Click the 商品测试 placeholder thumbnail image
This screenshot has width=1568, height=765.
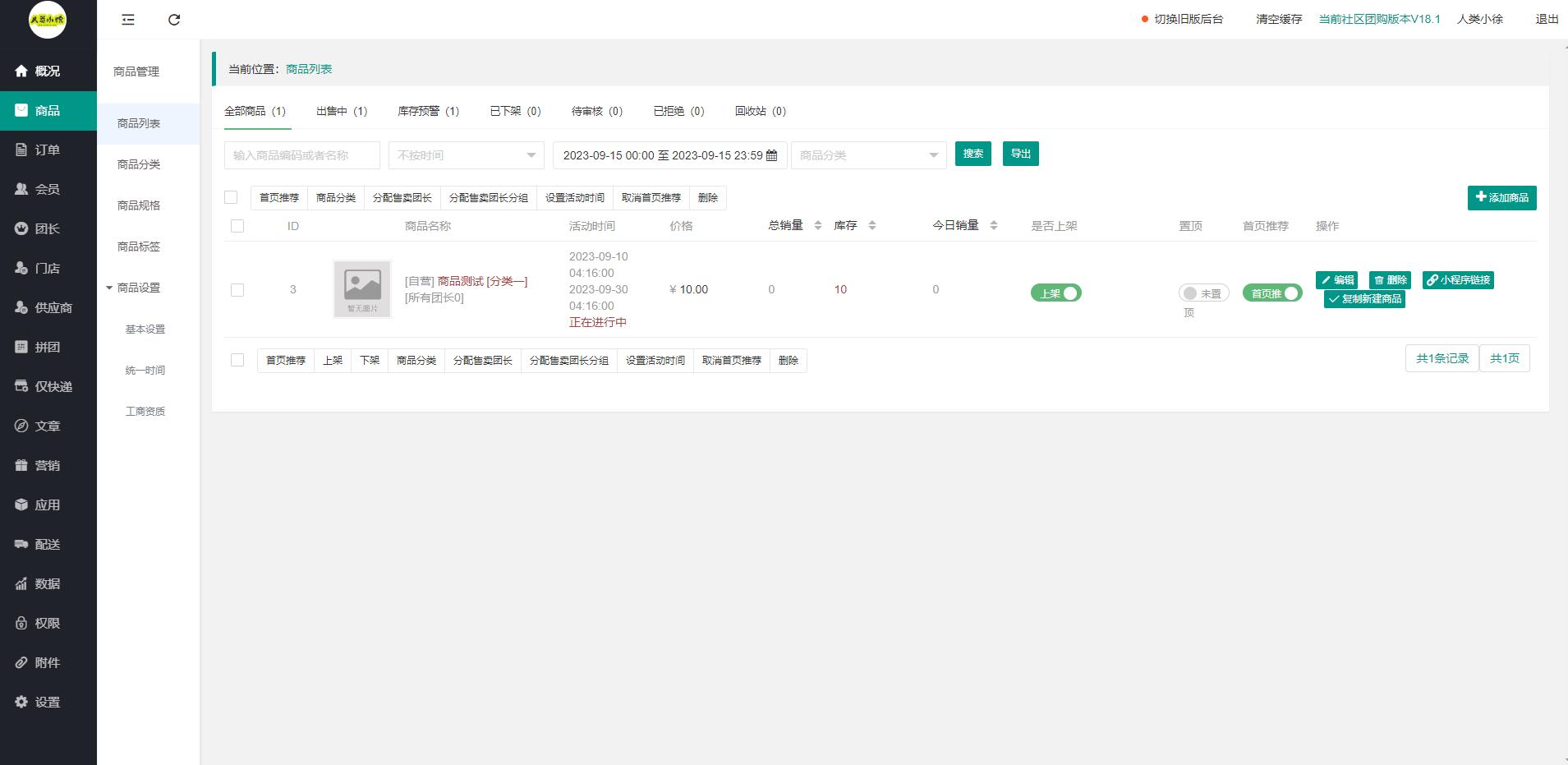click(362, 289)
